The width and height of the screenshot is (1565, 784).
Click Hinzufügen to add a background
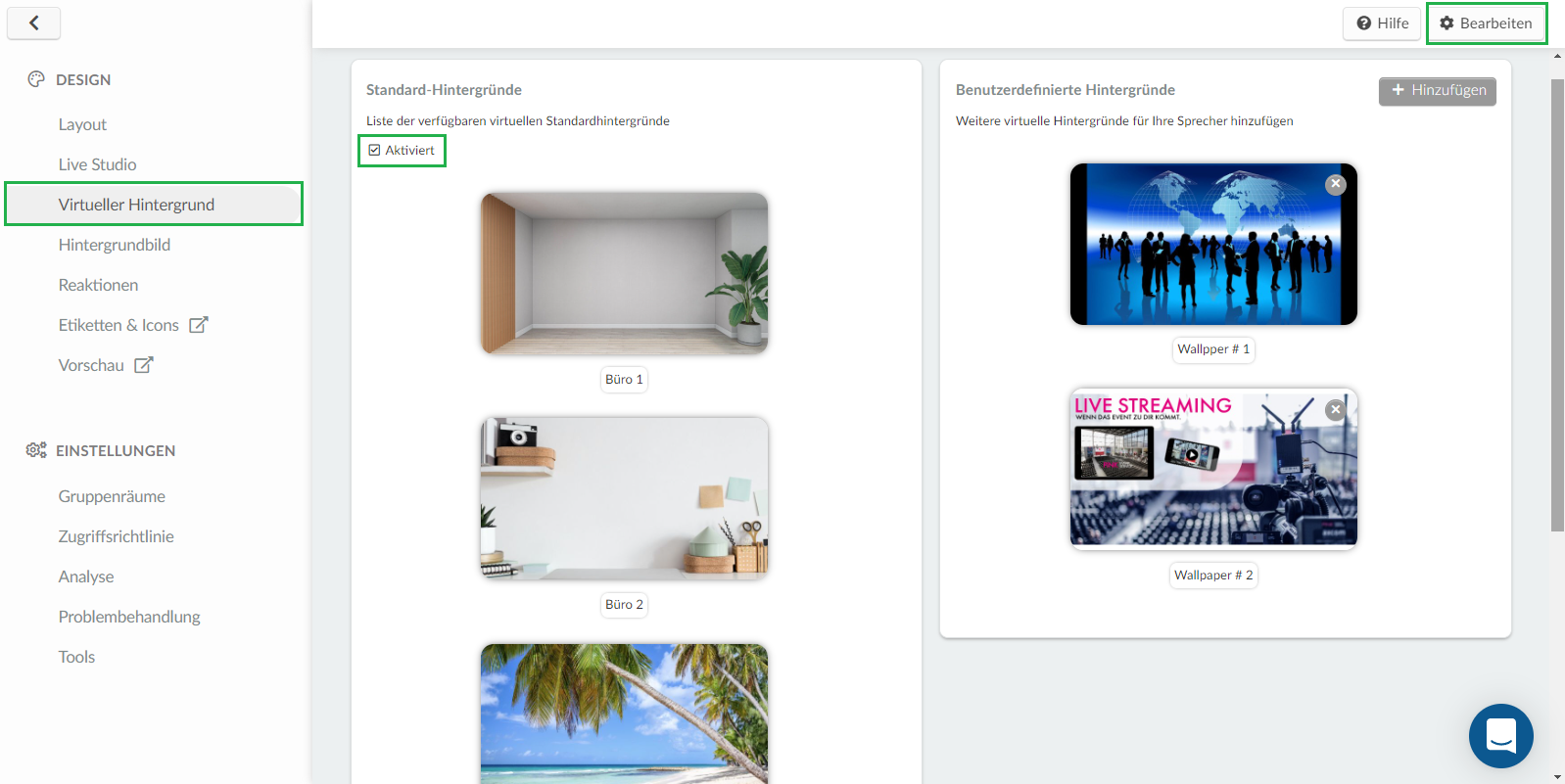[x=1438, y=91]
